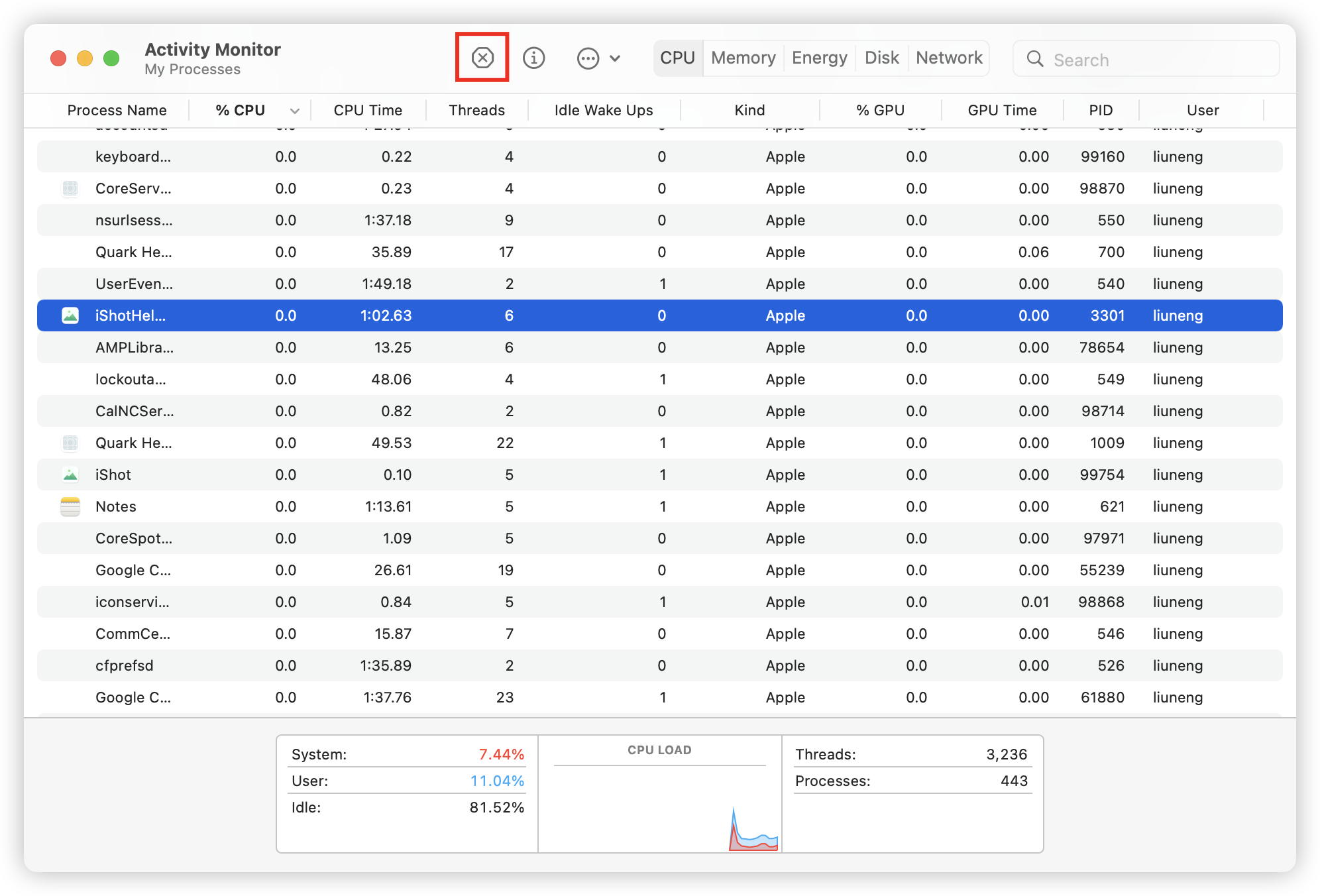Click the System 7.44% value

501,754
